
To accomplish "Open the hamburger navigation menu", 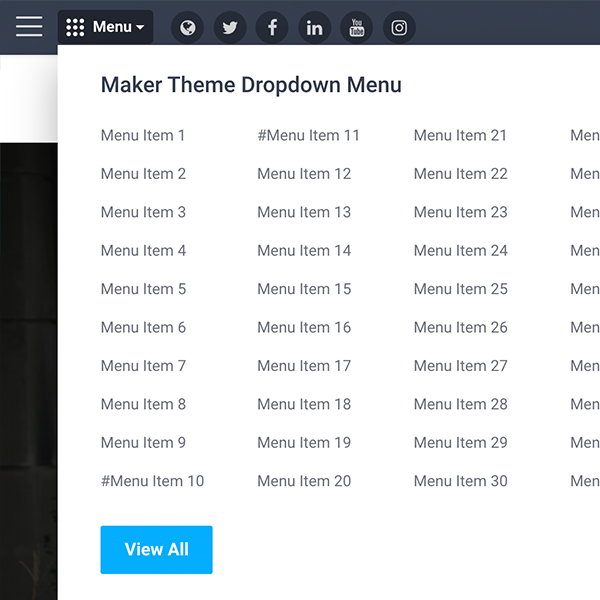I will [x=29, y=27].
